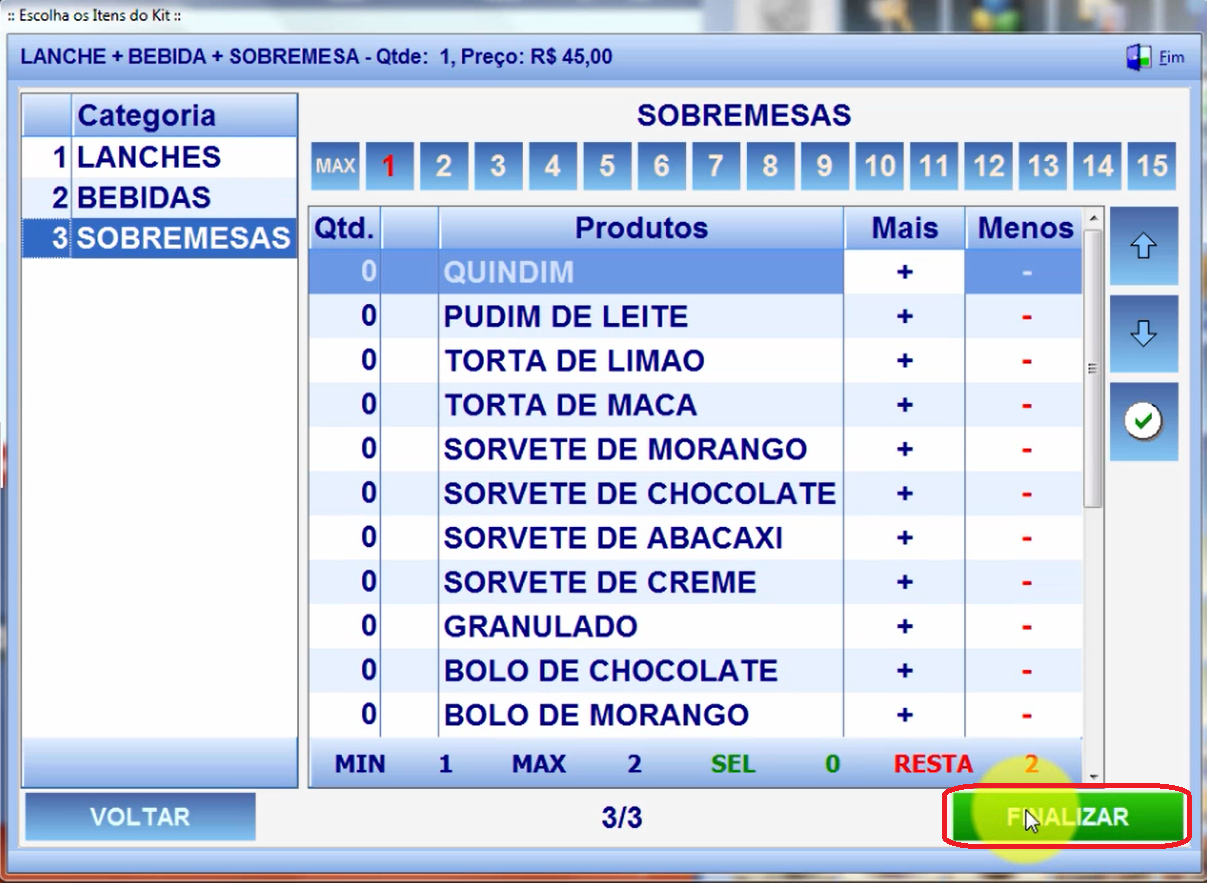Click the scrollbar down arrow
The height and width of the screenshot is (883, 1207).
(x=1093, y=776)
